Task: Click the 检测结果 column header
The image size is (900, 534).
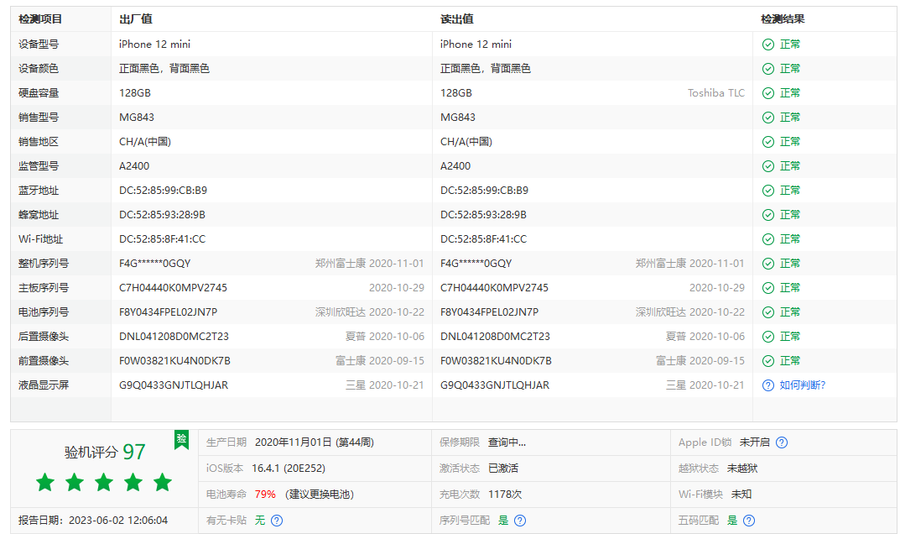Action: point(783,19)
